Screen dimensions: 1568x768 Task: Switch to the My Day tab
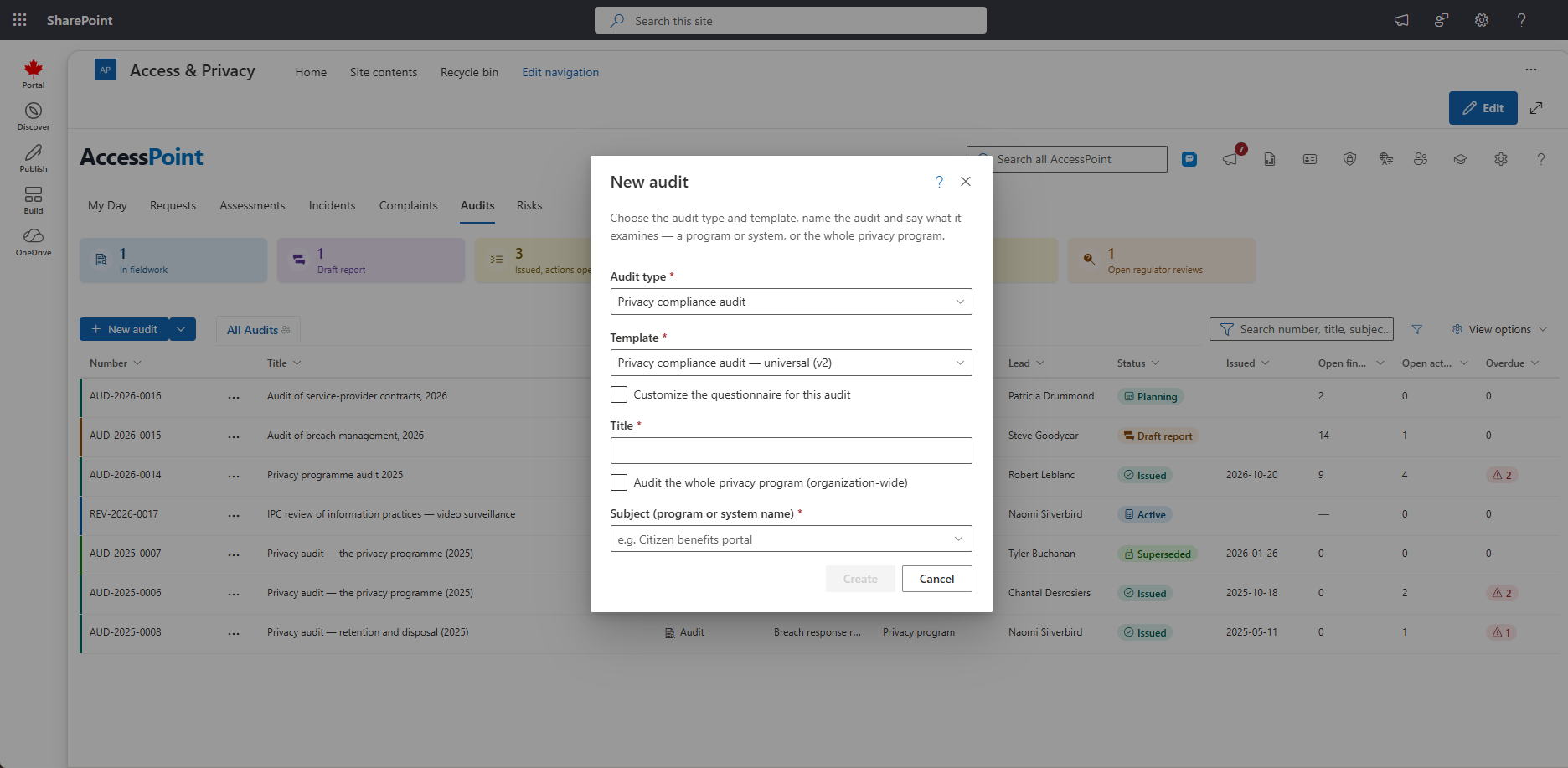(107, 205)
